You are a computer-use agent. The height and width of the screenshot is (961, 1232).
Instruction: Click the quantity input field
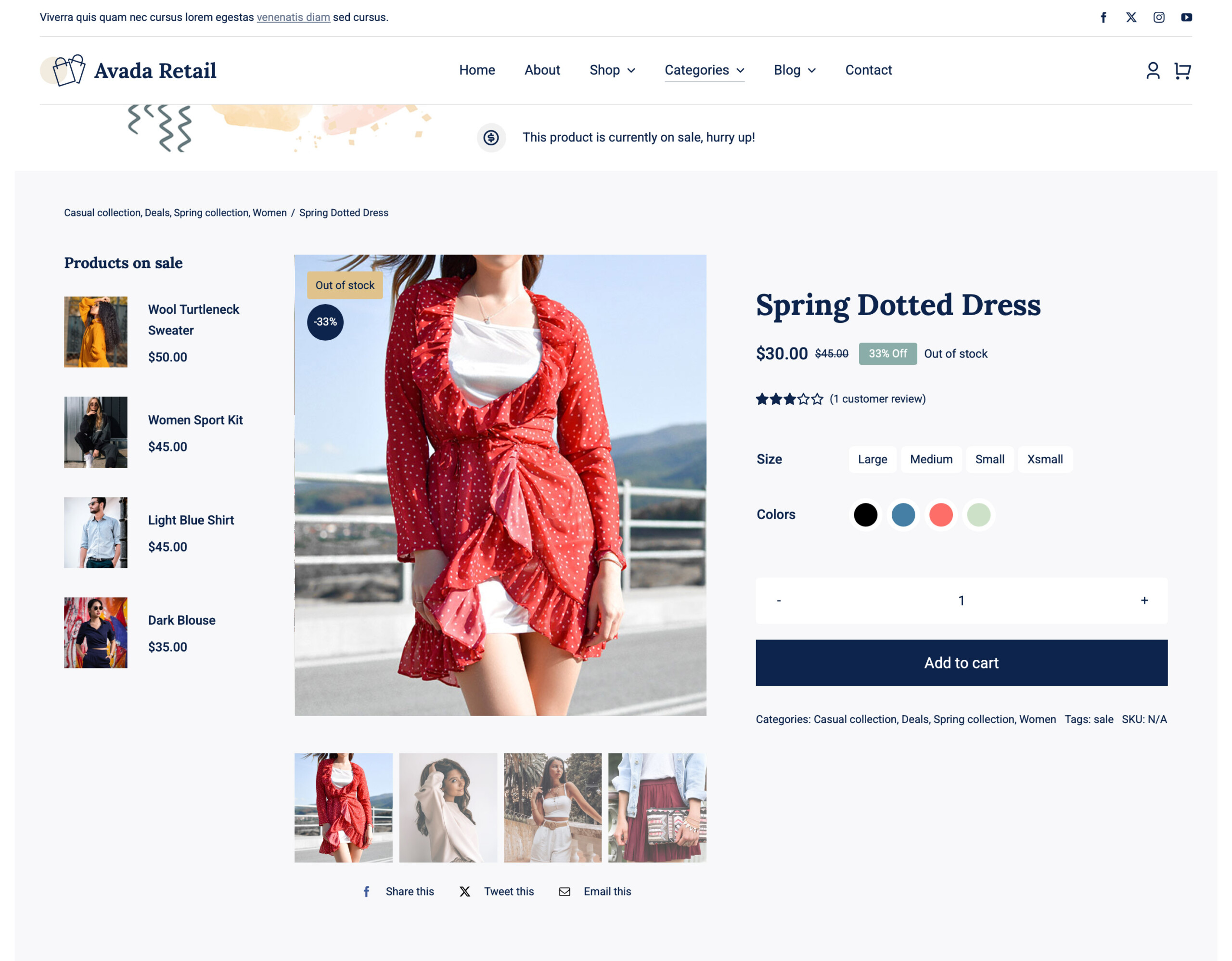pyautogui.click(x=961, y=600)
